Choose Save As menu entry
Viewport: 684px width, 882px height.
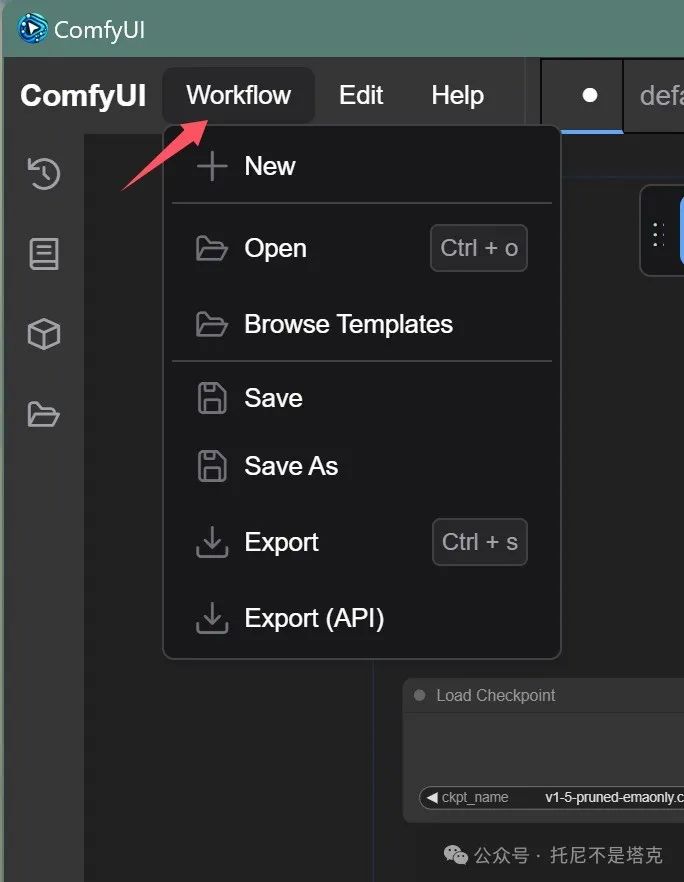362,466
